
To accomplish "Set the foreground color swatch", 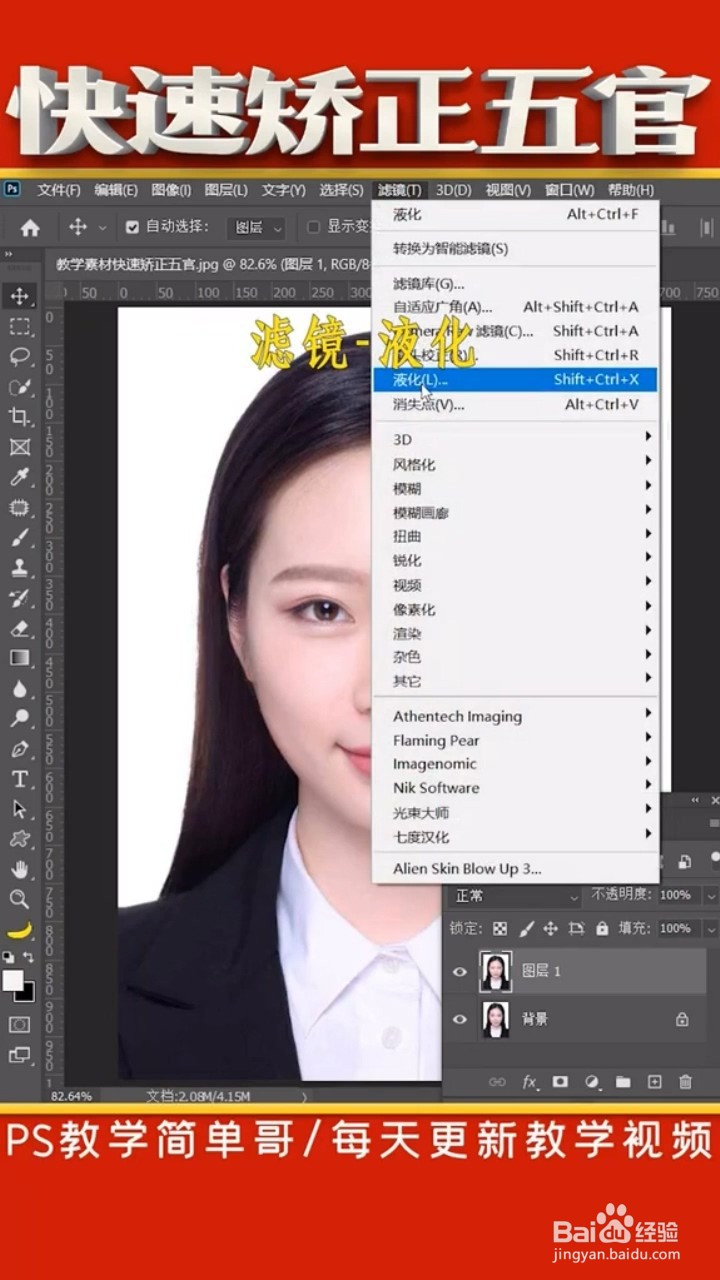I will (12, 980).
